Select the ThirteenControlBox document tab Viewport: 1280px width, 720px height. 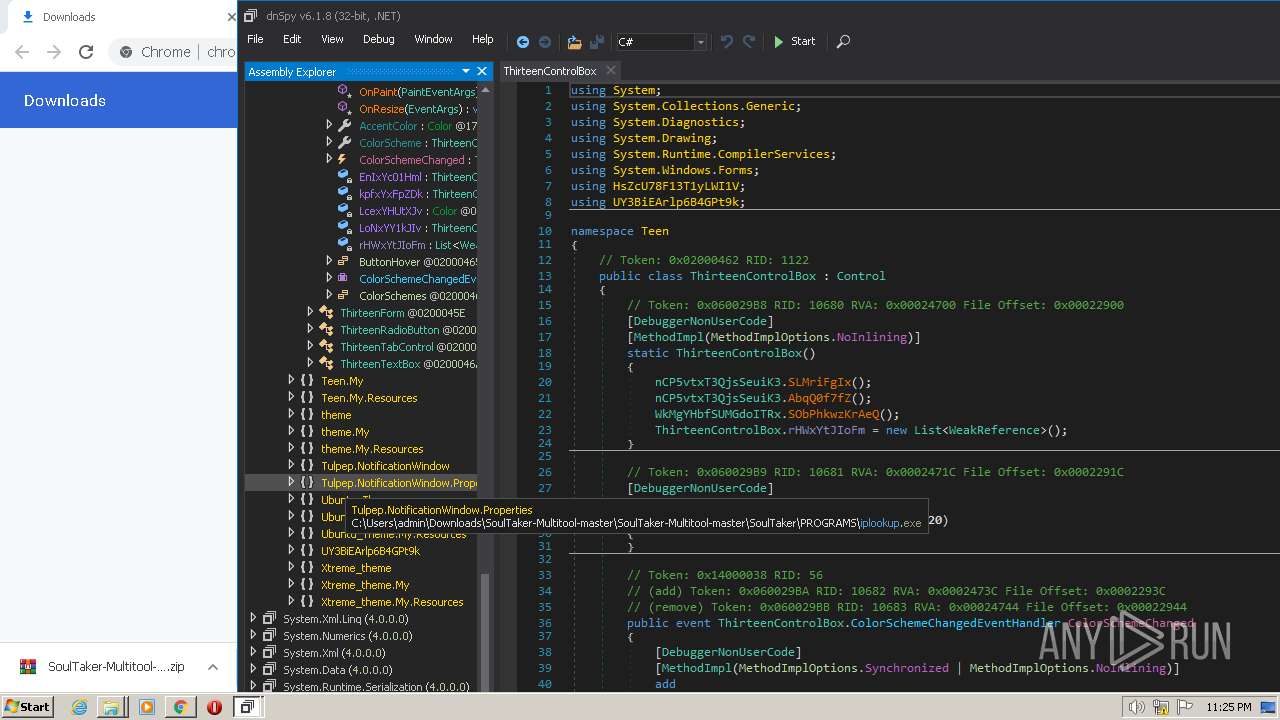(550, 71)
